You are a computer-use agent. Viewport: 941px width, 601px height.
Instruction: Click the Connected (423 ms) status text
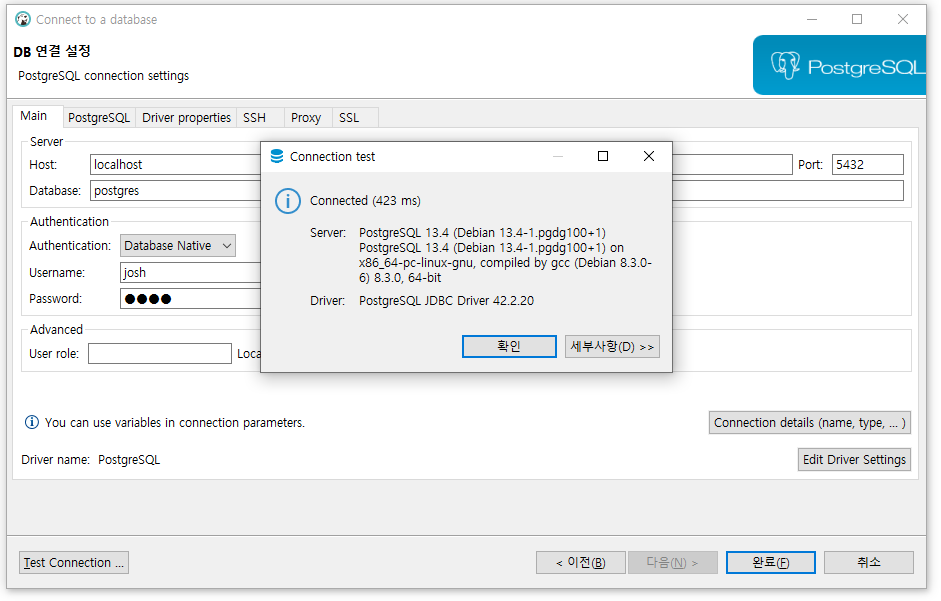point(365,201)
